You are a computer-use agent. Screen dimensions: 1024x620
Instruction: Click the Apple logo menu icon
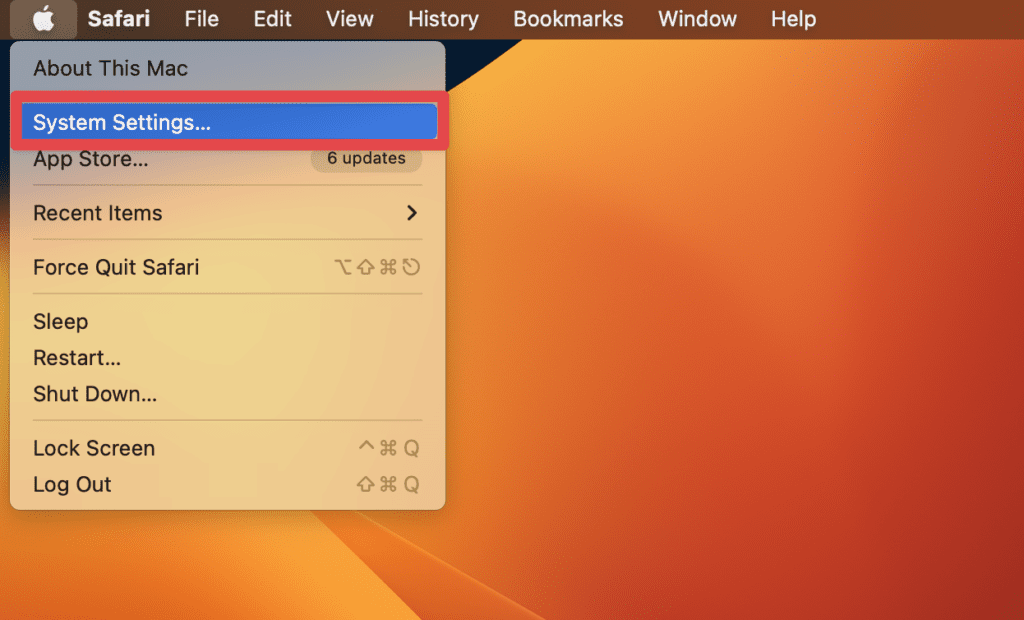click(x=43, y=19)
